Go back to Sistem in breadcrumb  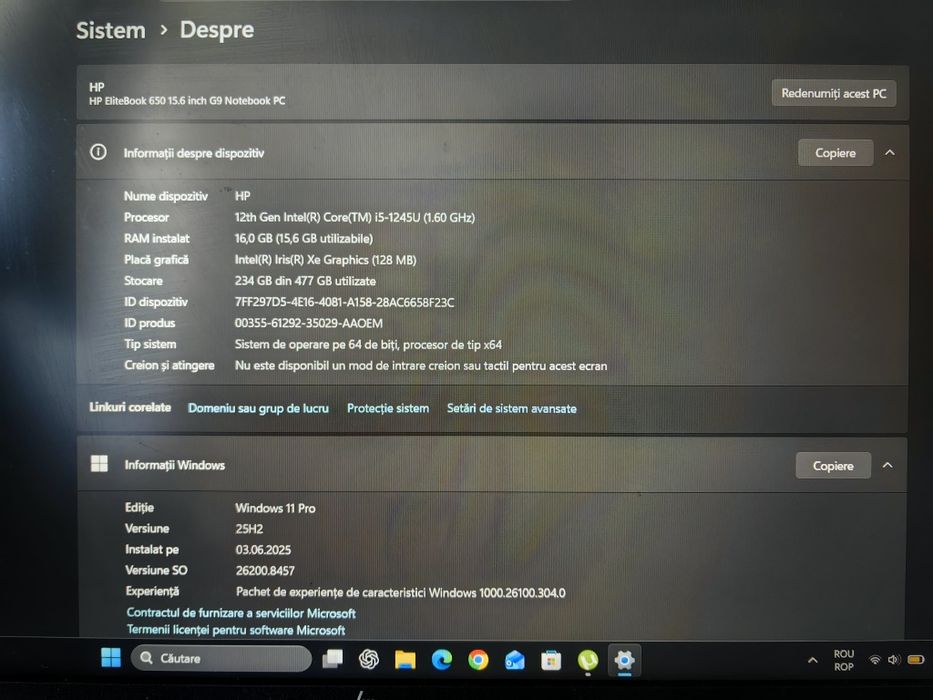[111, 30]
